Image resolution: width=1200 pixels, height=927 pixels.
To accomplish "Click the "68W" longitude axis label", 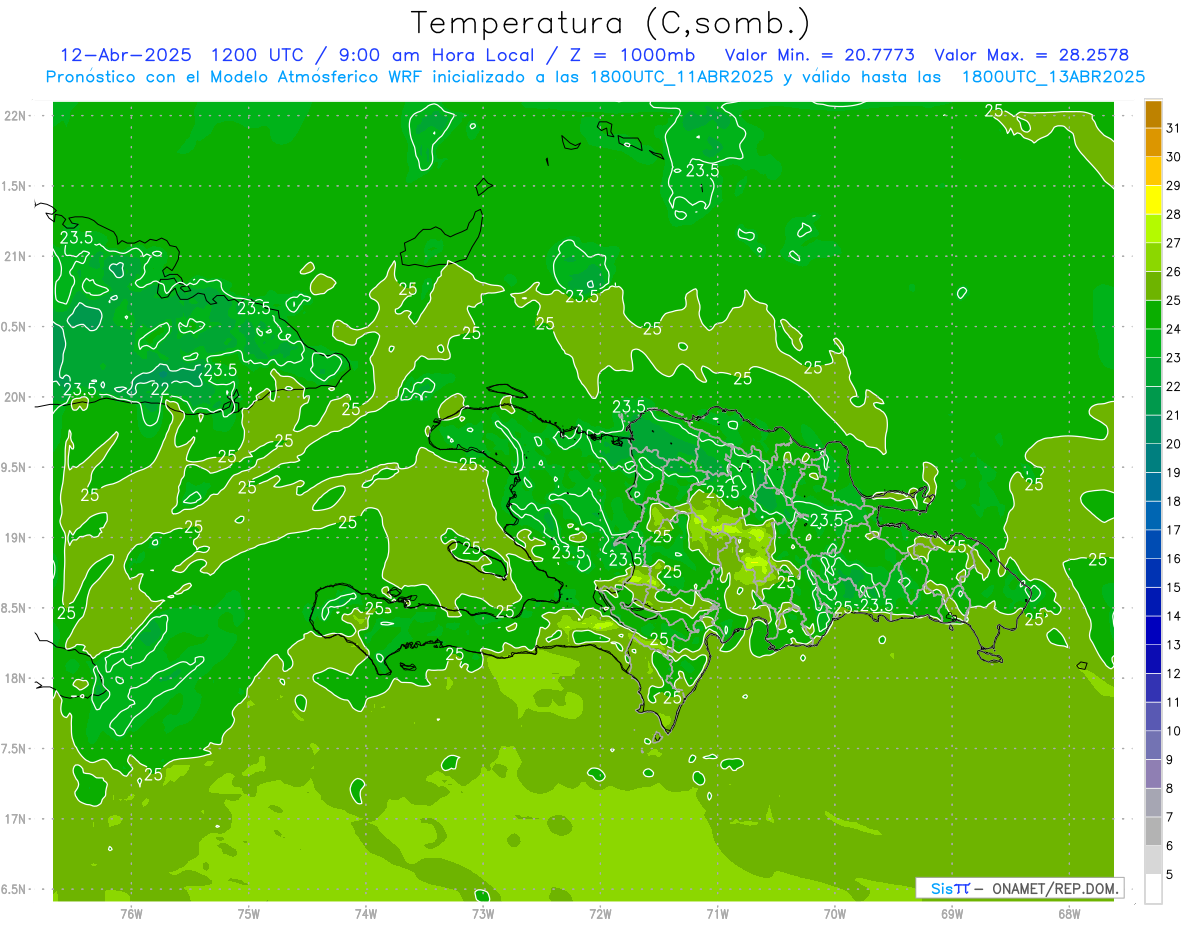I will [1069, 913].
